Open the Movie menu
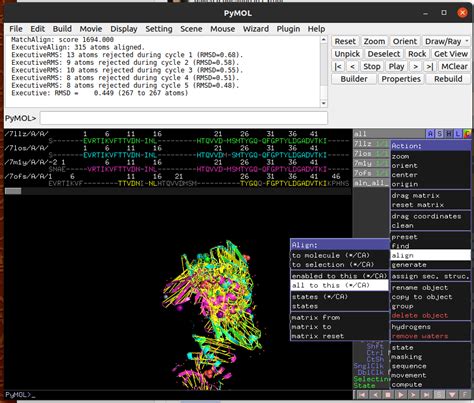474x403 pixels. coord(91,29)
